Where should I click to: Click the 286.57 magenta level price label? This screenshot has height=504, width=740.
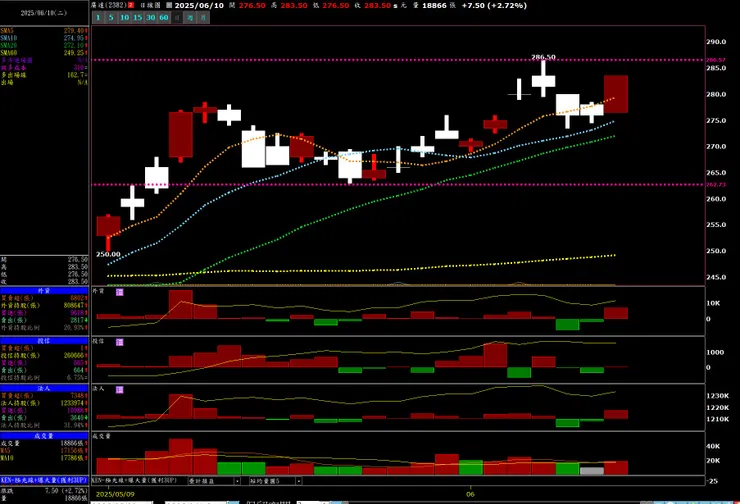pyautogui.click(x=716, y=60)
